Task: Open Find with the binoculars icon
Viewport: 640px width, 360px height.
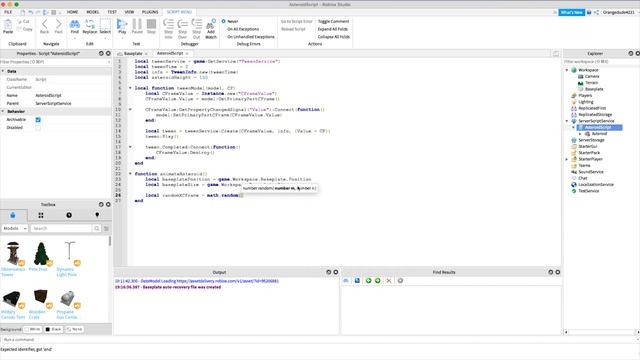Action: pyautogui.click(x=75, y=24)
